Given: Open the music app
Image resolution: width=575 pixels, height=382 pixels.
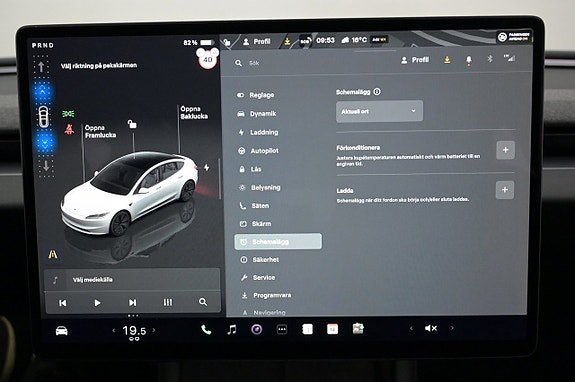Looking at the screenshot, I should click(232, 330).
